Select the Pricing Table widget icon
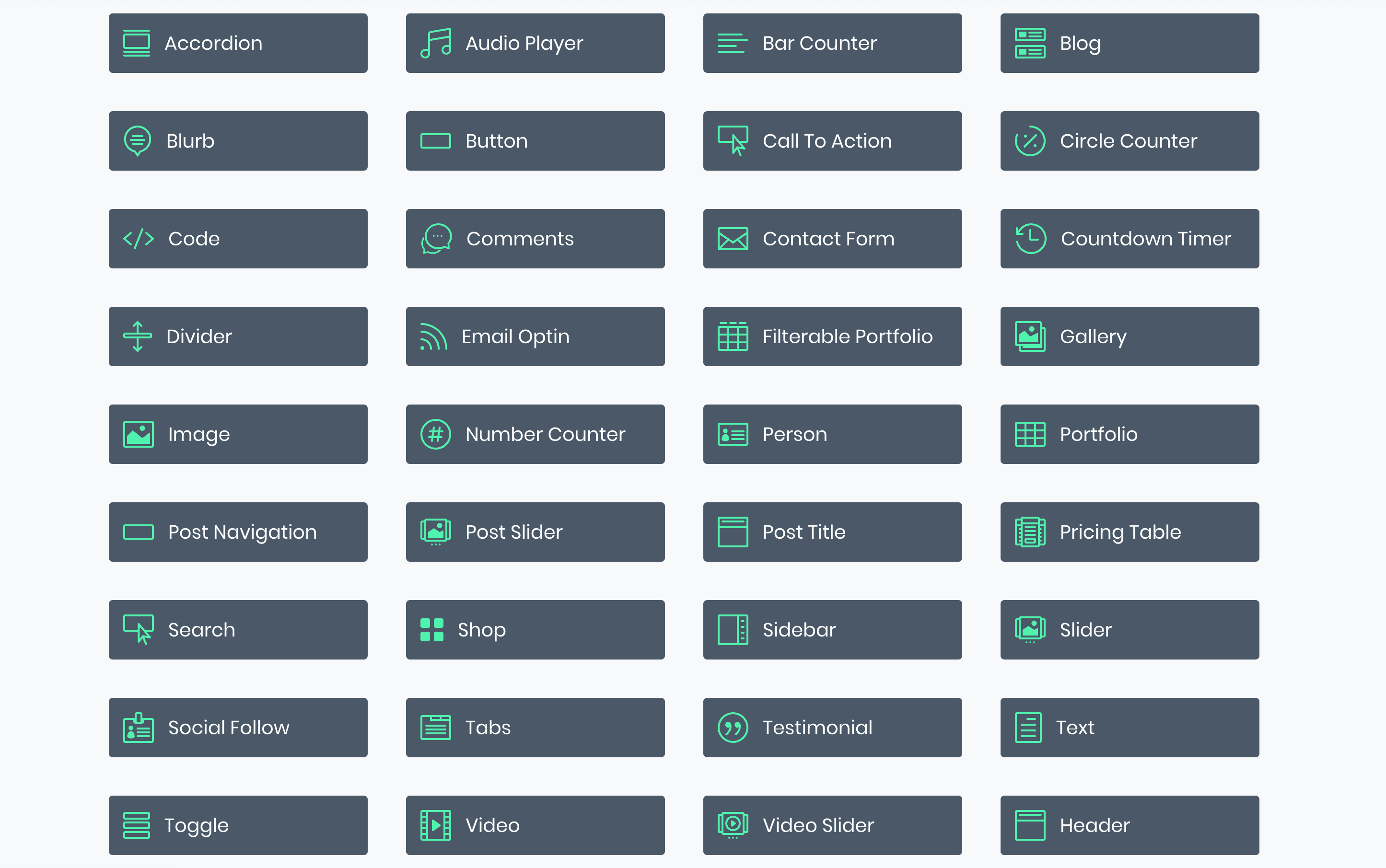 pyautogui.click(x=1029, y=531)
